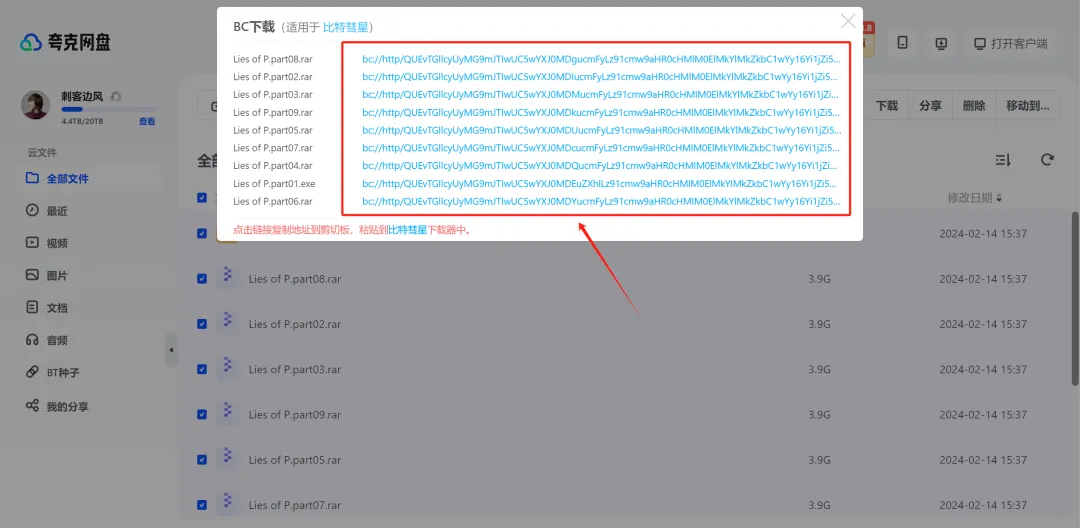Open the 视频 category in sidebar
This screenshot has height=528, width=1080.
point(57,243)
